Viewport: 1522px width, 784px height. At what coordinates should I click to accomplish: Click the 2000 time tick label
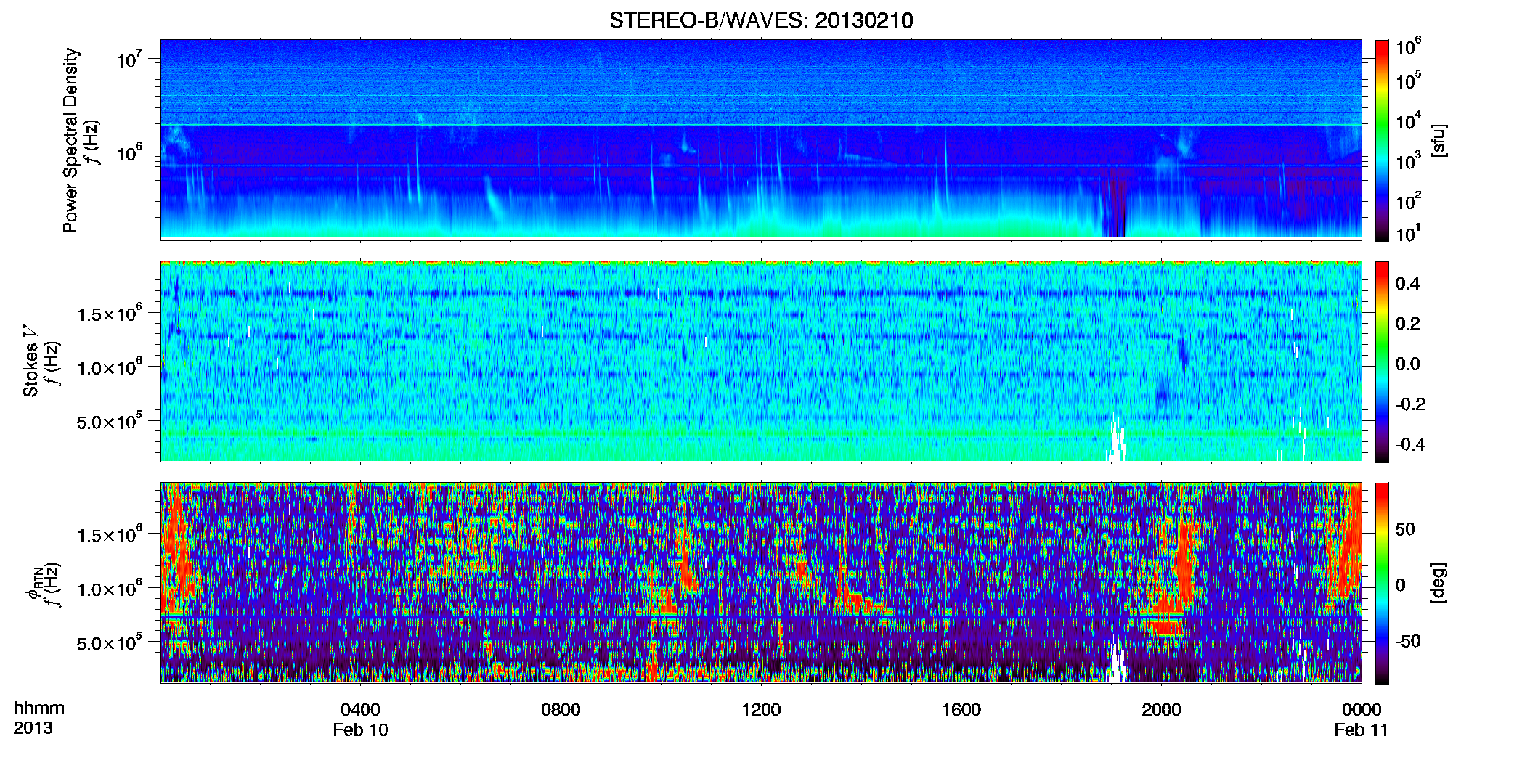point(1161,709)
